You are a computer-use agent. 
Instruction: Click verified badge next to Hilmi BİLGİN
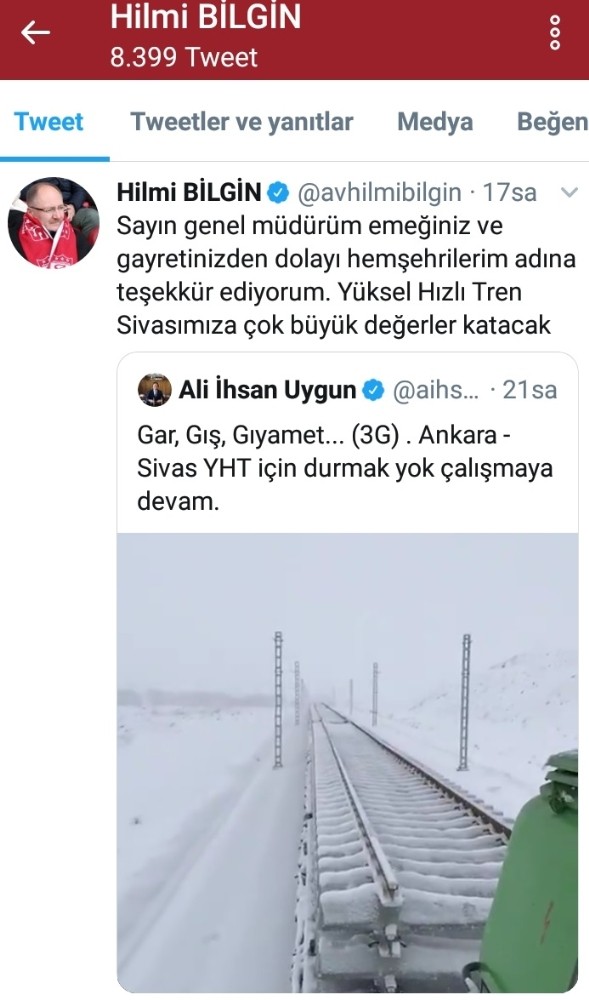click(278, 193)
